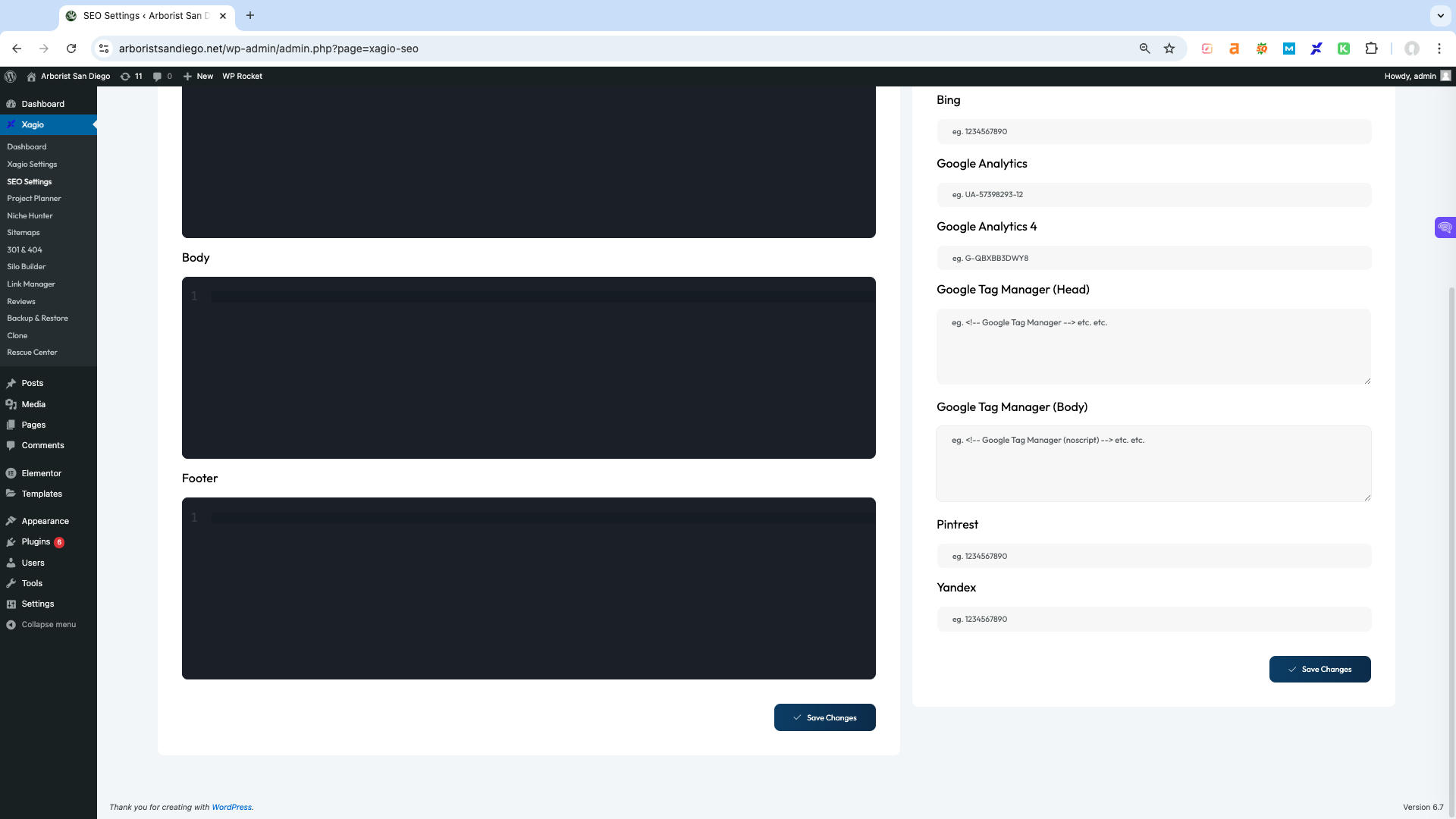Screen dimensions: 1456x819
Task: Collapse the WordPress admin menu
Action: coord(49,624)
